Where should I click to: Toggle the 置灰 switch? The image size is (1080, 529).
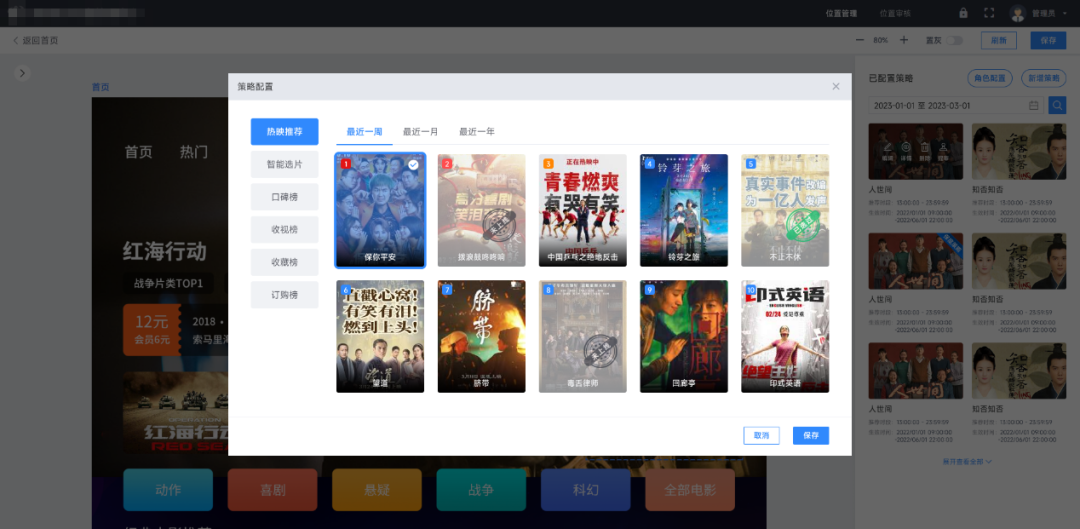click(955, 41)
